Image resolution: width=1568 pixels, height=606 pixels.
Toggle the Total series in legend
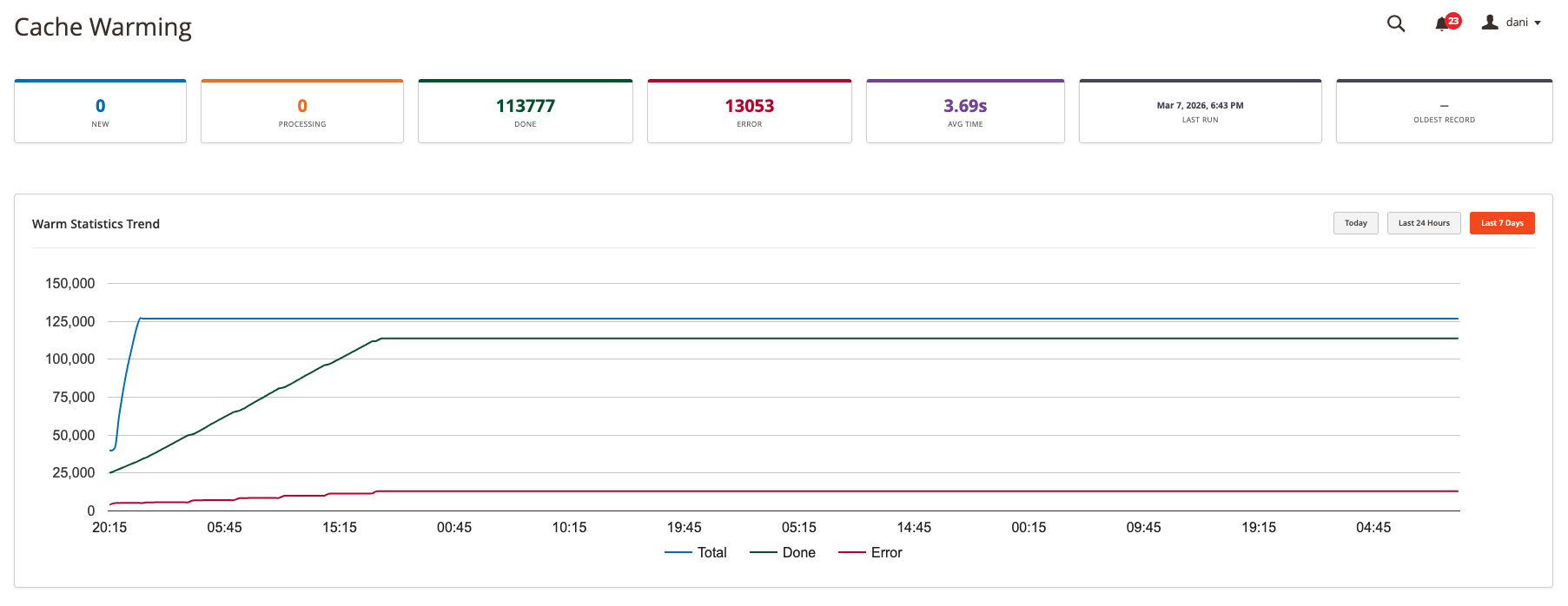tap(696, 552)
